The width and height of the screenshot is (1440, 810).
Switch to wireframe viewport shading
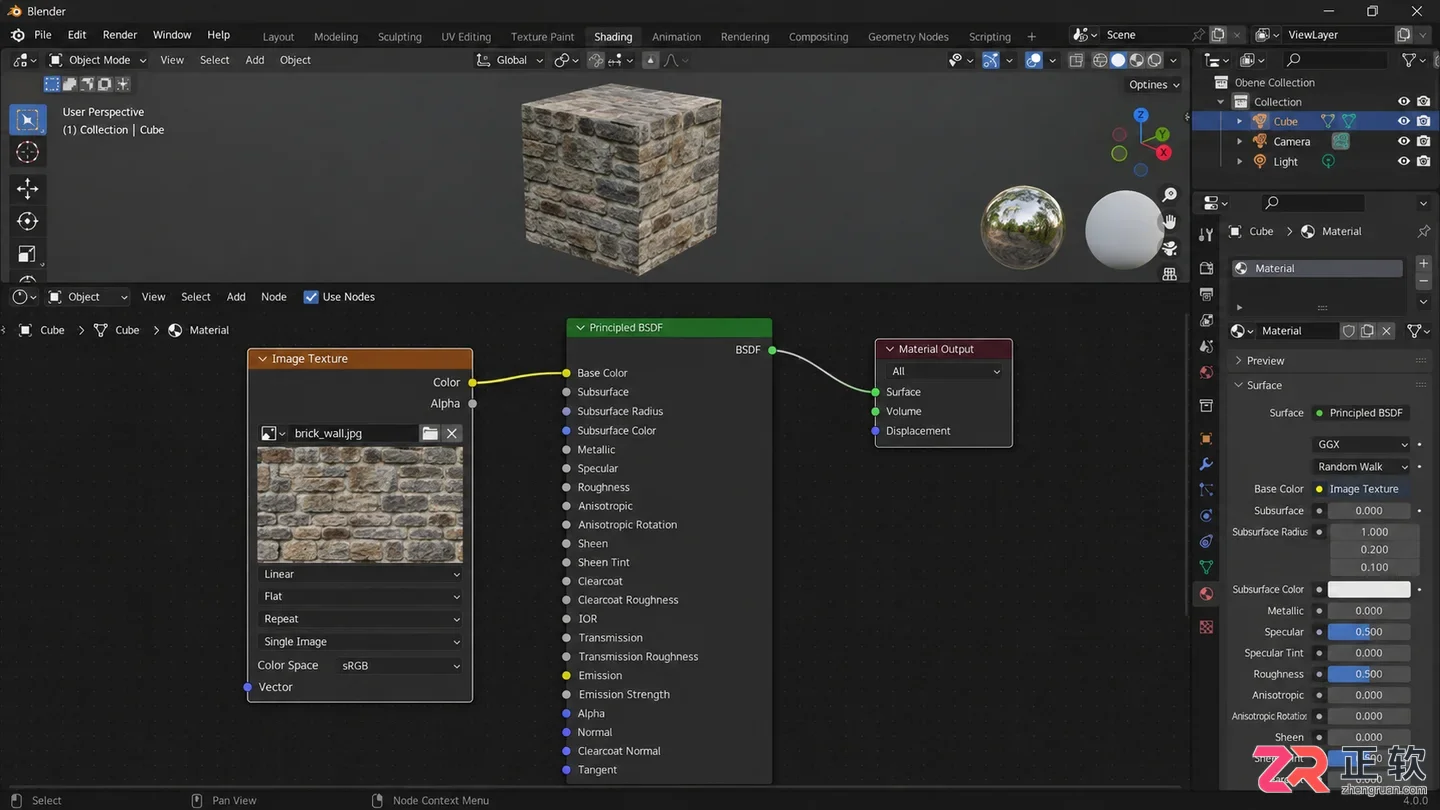tap(1100, 60)
